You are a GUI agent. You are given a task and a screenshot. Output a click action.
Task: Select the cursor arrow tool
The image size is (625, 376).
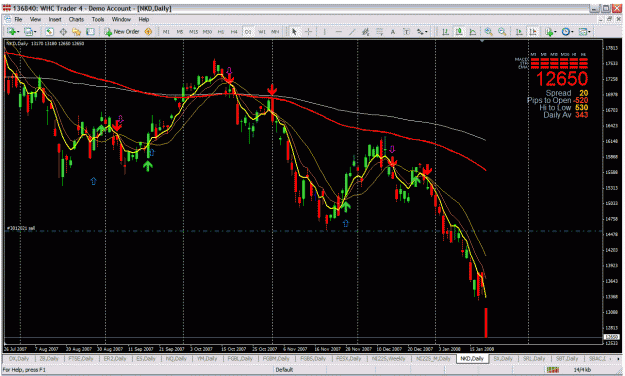294,31
